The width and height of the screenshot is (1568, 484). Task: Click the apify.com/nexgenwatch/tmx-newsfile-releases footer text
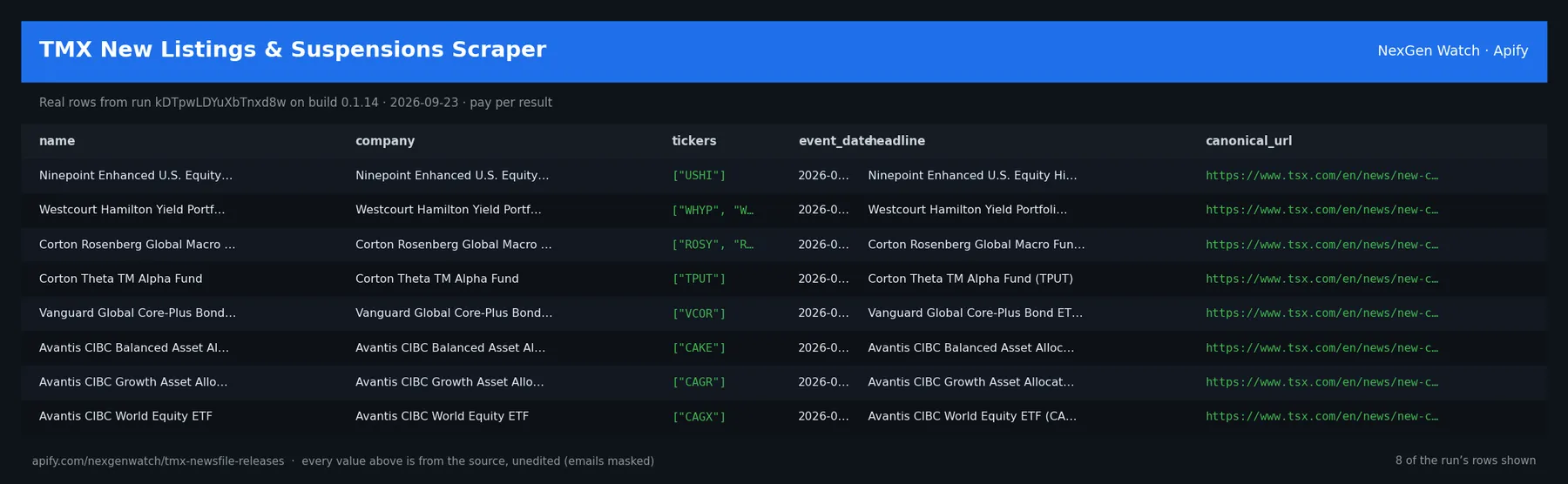coord(159,461)
